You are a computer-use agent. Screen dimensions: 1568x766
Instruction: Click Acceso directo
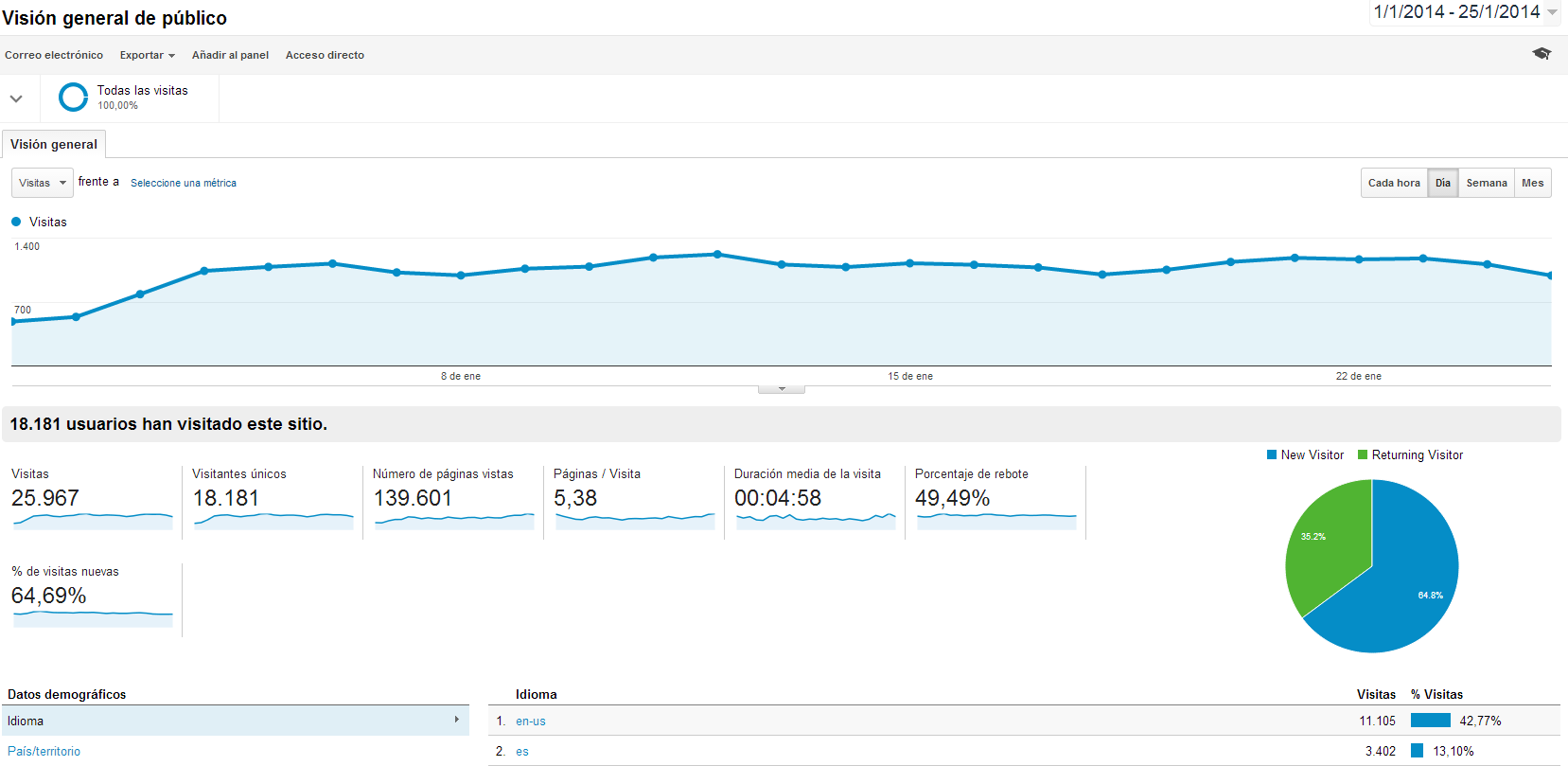pyautogui.click(x=325, y=55)
